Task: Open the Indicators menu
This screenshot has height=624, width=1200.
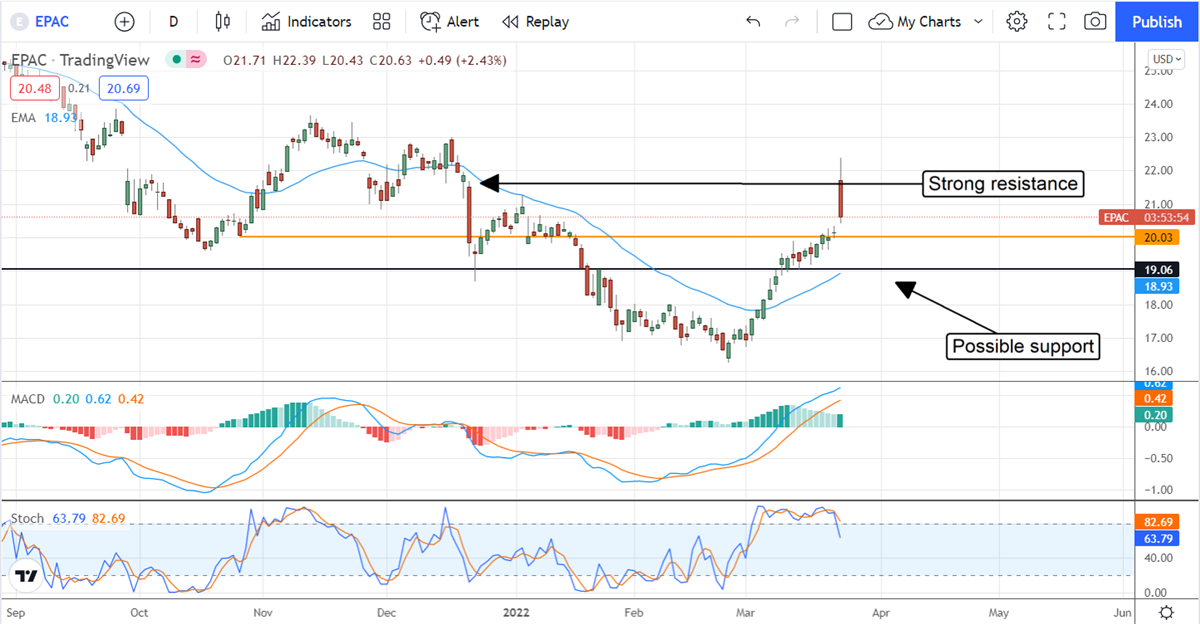Action: coord(306,21)
